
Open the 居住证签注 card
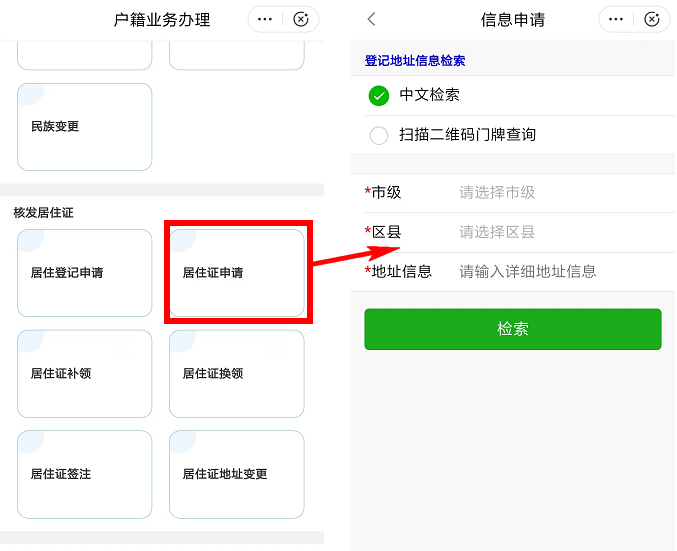[x=85, y=474]
